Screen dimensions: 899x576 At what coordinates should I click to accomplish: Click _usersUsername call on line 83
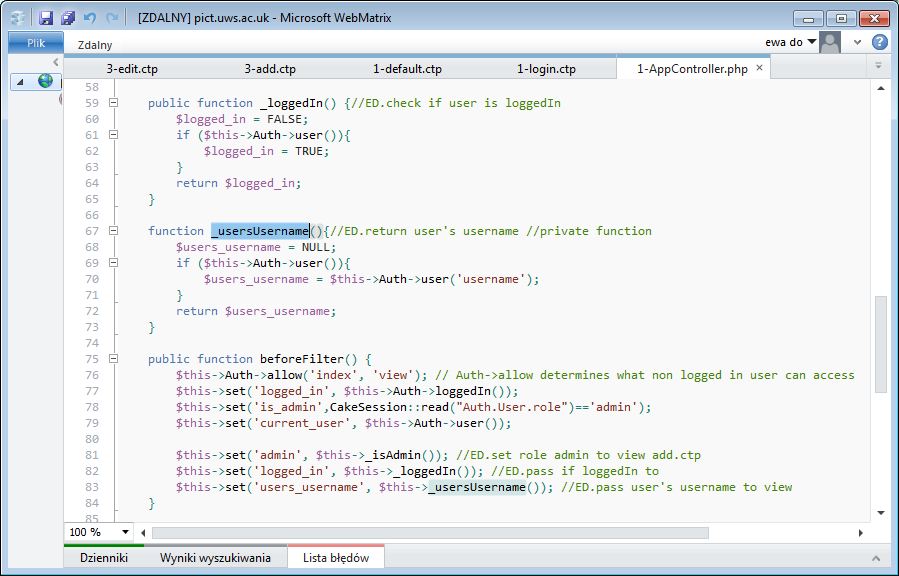tap(477, 487)
